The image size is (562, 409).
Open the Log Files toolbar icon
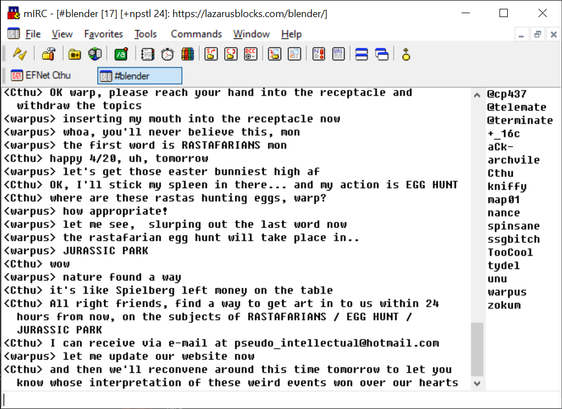pos(294,54)
